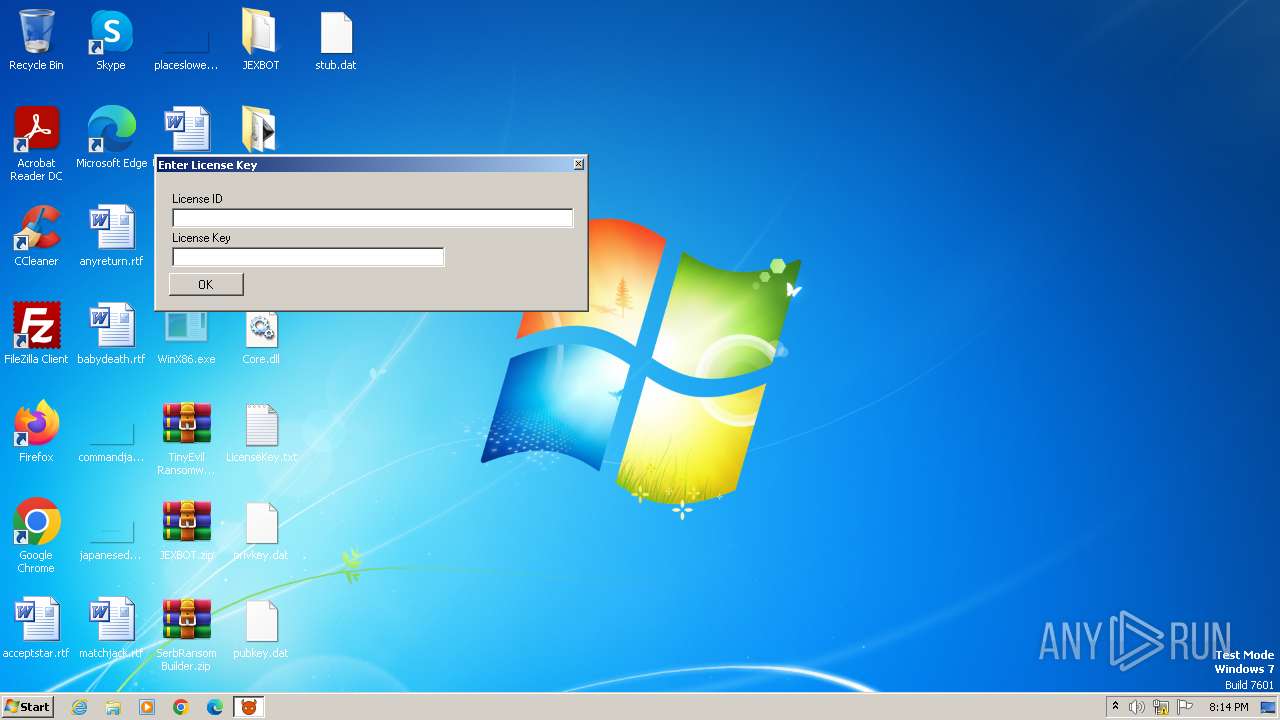This screenshot has height=720, width=1280.
Task: Select the LicenseKey.txt file icon
Action: point(261,432)
